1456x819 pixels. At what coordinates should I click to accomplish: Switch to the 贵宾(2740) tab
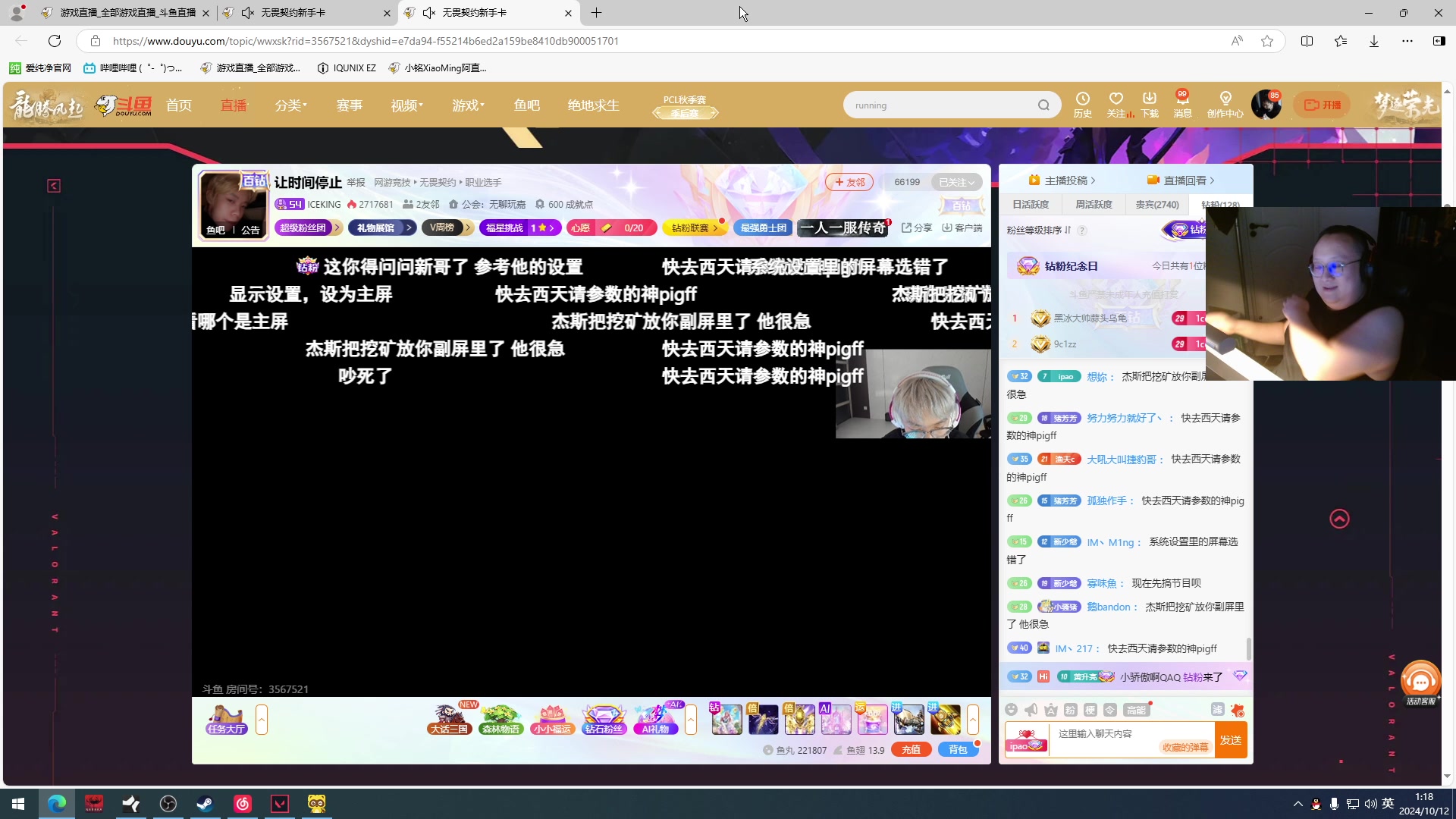tap(1157, 205)
